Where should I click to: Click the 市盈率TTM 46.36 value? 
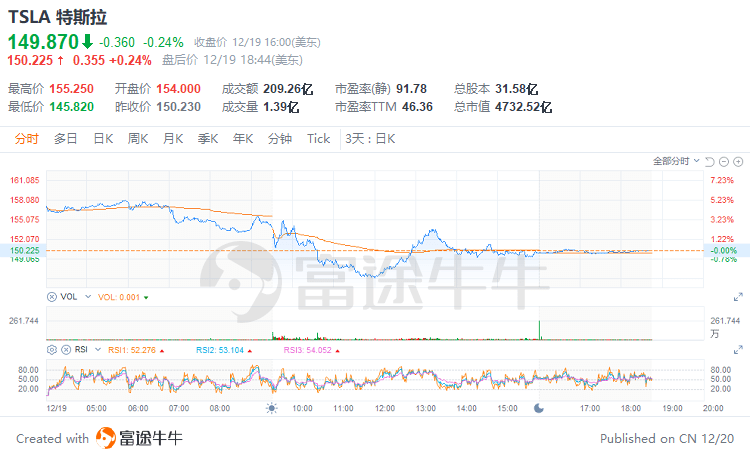417,107
